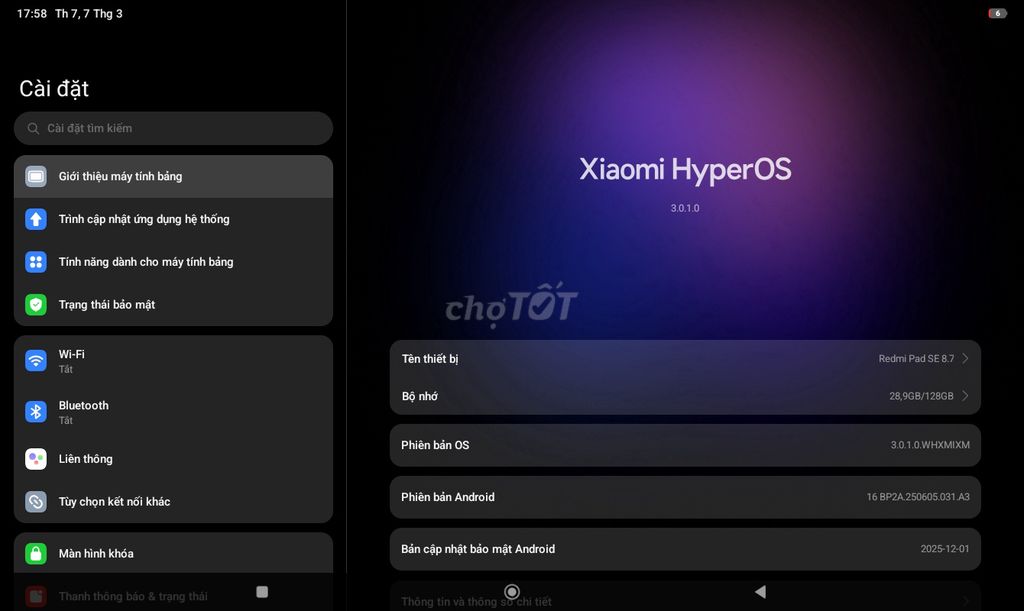Click the Liên thông colorful dots icon
Screen dimensions: 1024x611
(36, 459)
